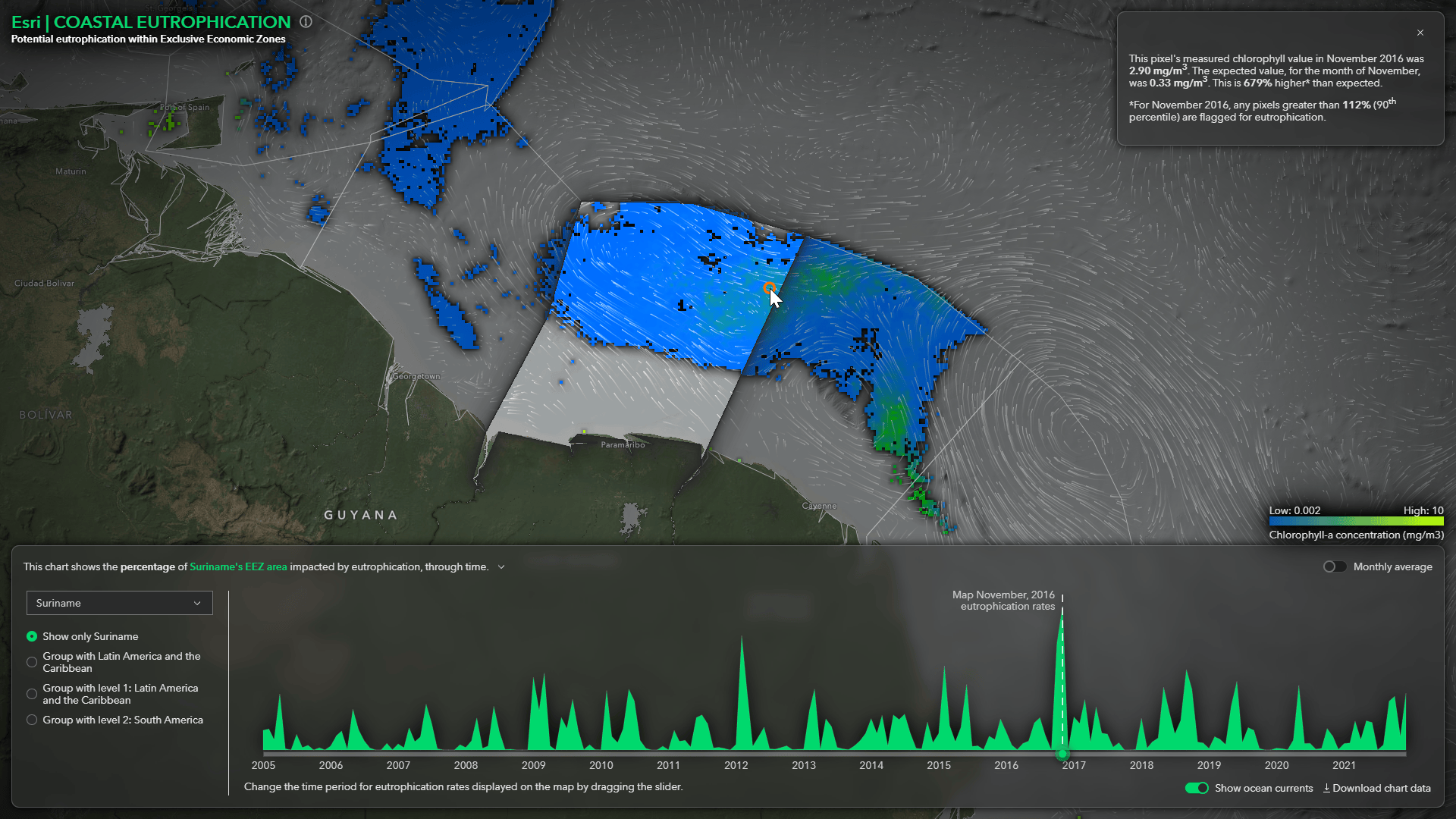Image resolution: width=1456 pixels, height=819 pixels.
Task: Click the download arrow icon for chart data
Action: click(1326, 788)
